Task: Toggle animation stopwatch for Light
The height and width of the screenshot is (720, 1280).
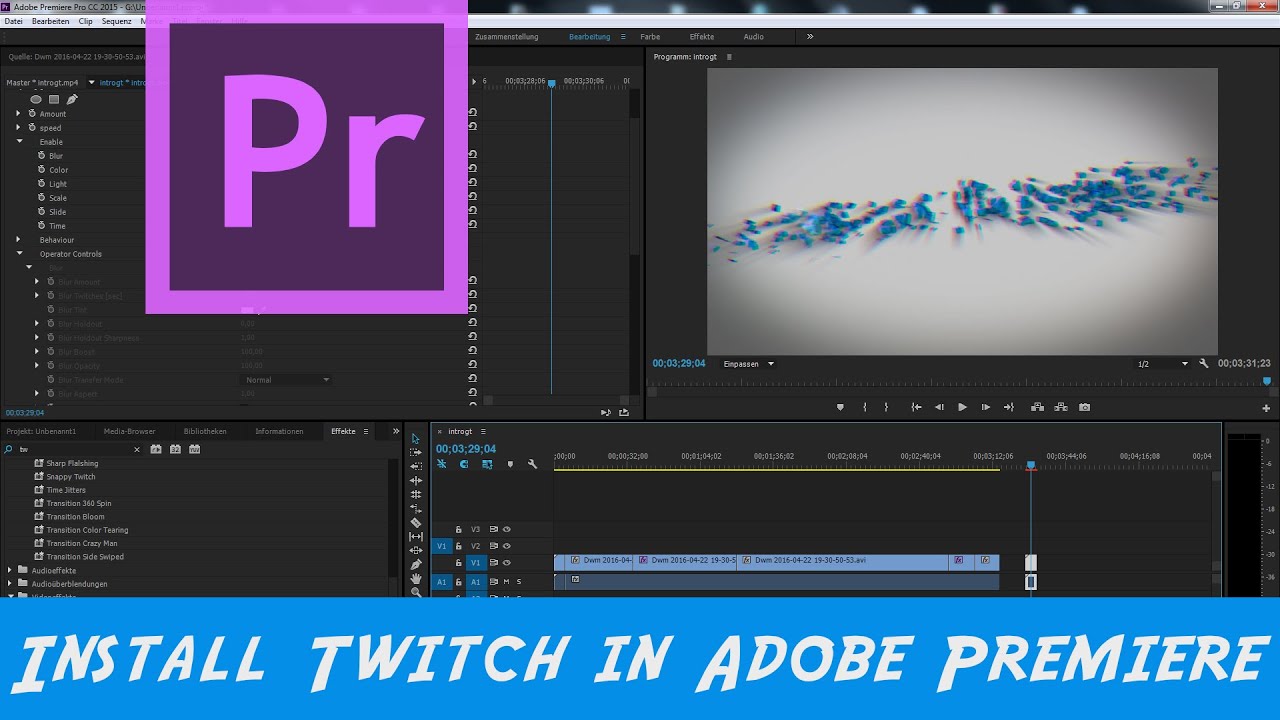Action: click(42, 183)
